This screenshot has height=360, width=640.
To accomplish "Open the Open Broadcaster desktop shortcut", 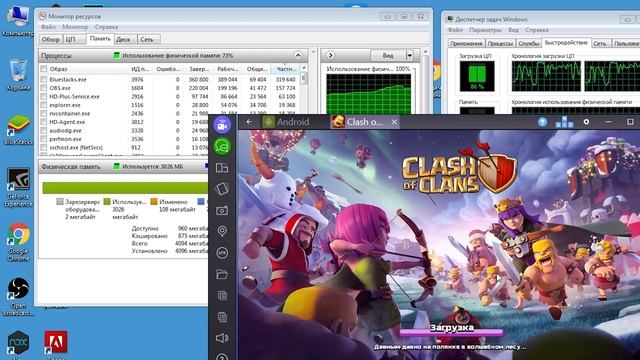I will point(18,297).
